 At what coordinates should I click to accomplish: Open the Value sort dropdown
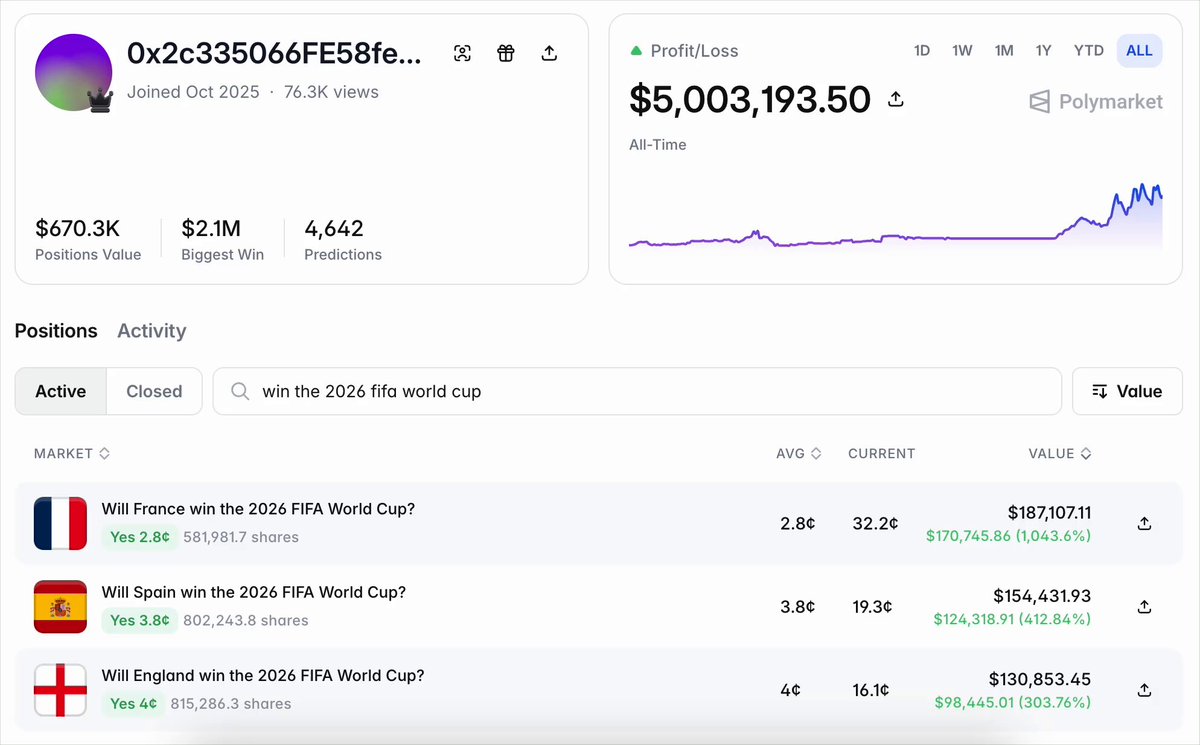[x=1127, y=391]
